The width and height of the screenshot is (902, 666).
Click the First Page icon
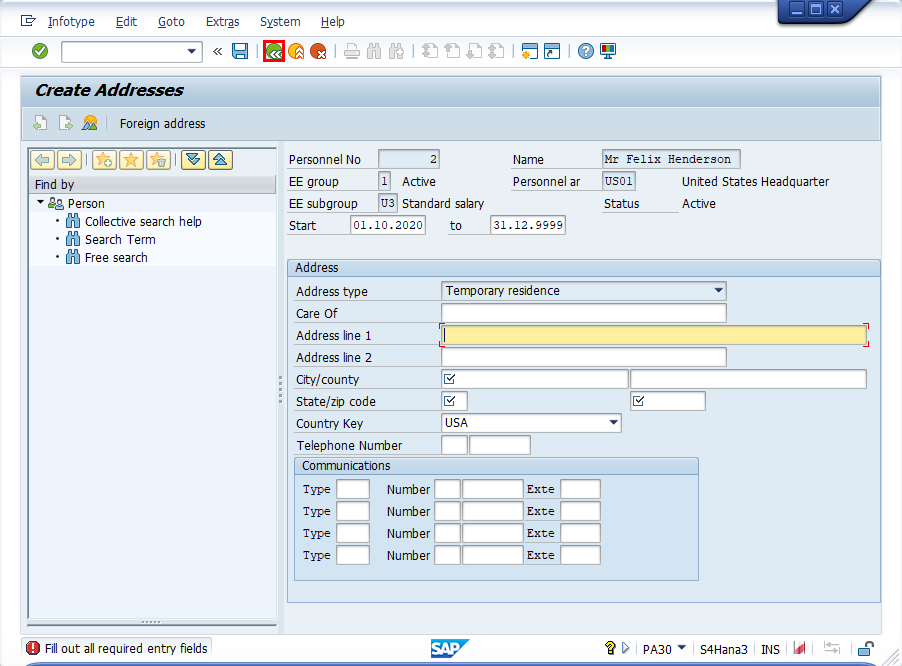click(430, 52)
